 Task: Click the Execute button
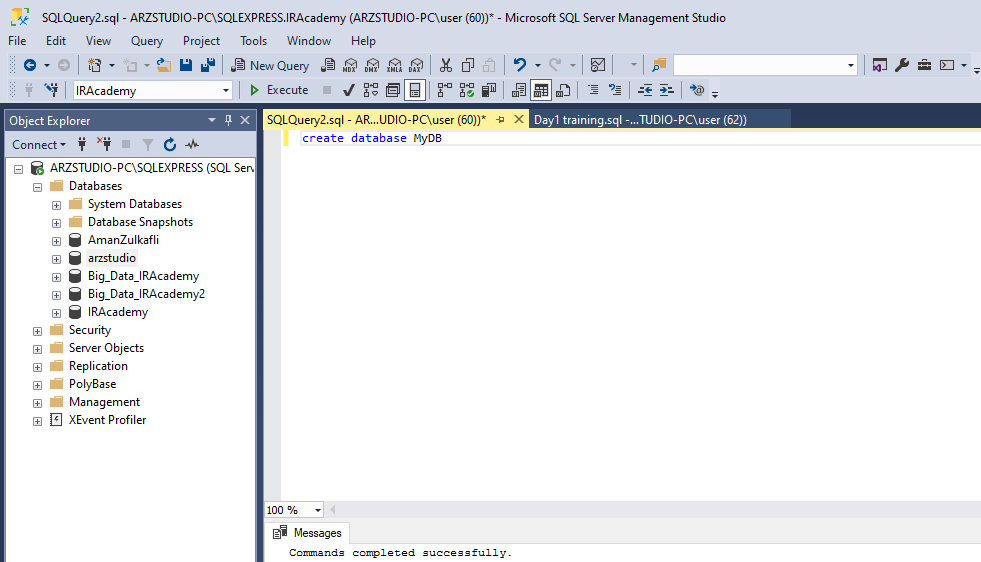tap(279, 90)
